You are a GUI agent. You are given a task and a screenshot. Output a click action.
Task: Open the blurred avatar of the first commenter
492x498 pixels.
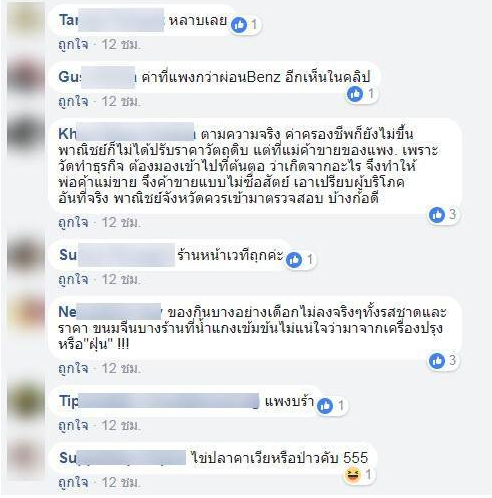click(26, 18)
